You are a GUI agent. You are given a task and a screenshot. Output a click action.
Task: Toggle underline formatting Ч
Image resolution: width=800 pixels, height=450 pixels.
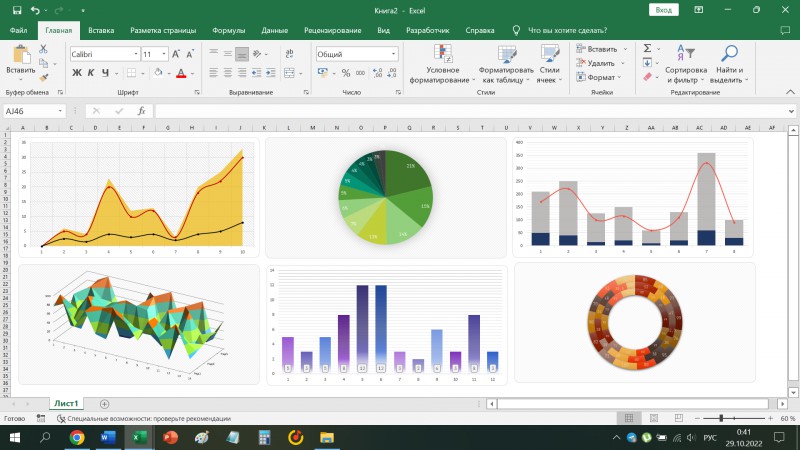coord(105,73)
